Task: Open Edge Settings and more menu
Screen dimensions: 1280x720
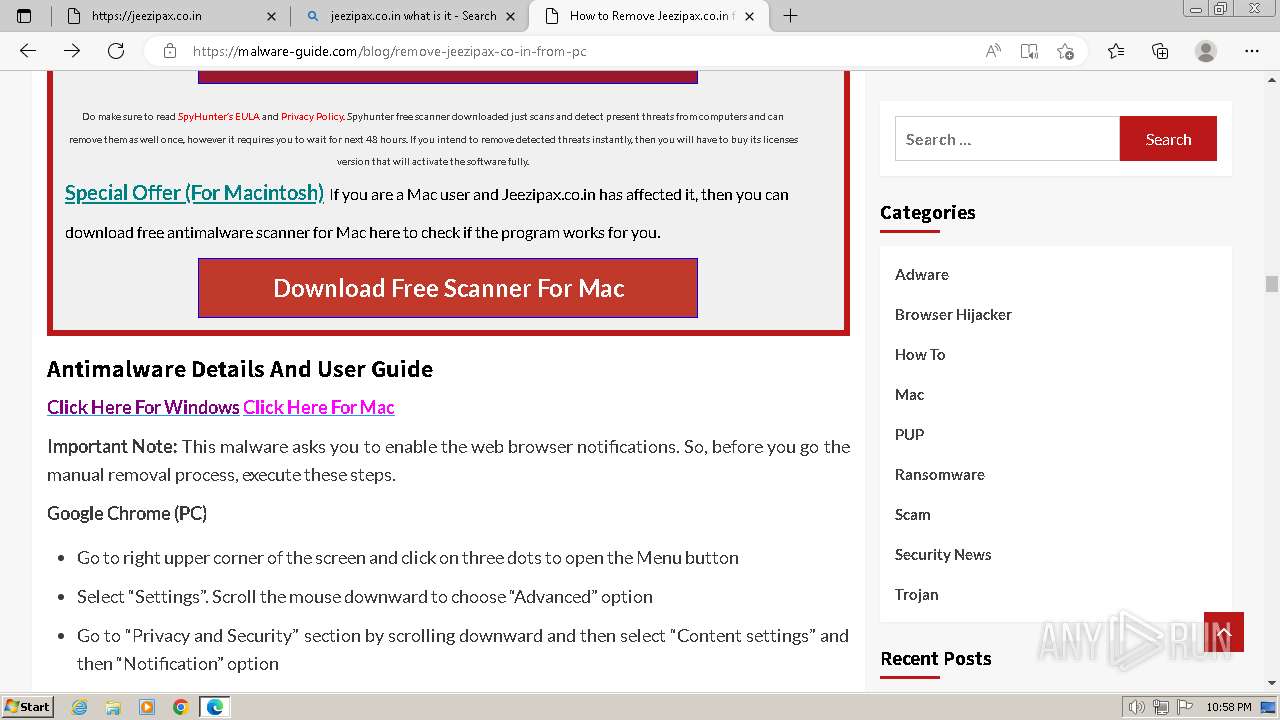Action: click(1252, 51)
